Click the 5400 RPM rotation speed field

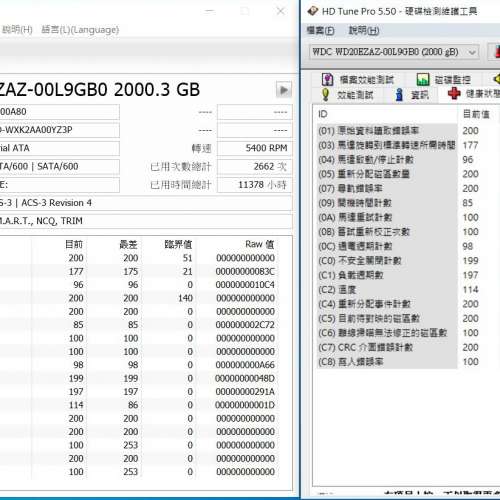pyautogui.click(x=255, y=148)
